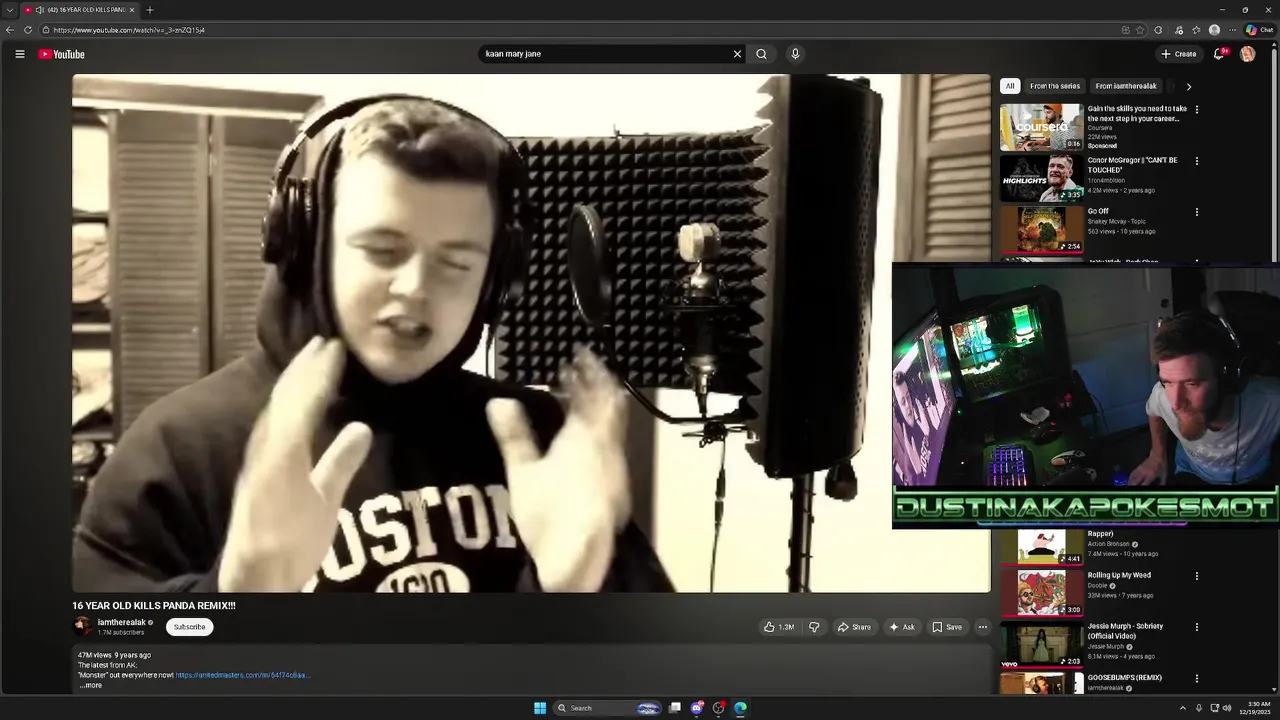Open the Create button
The image size is (1280, 720).
(1178, 54)
